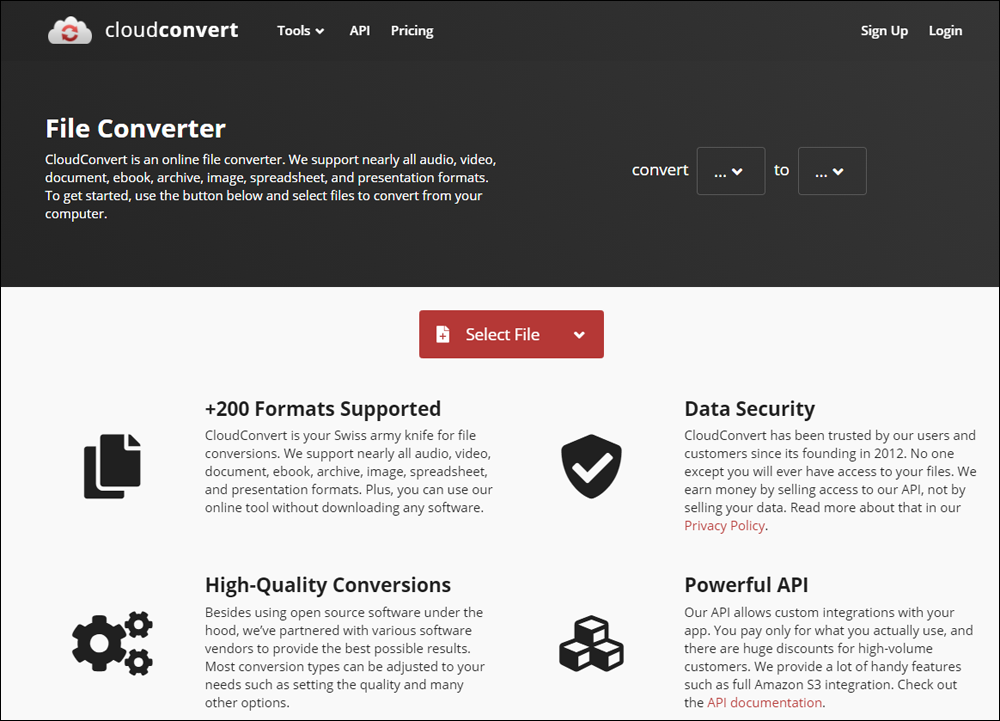Expand the Select File source options arrow

pyautogui.click(x=579, y=335)
